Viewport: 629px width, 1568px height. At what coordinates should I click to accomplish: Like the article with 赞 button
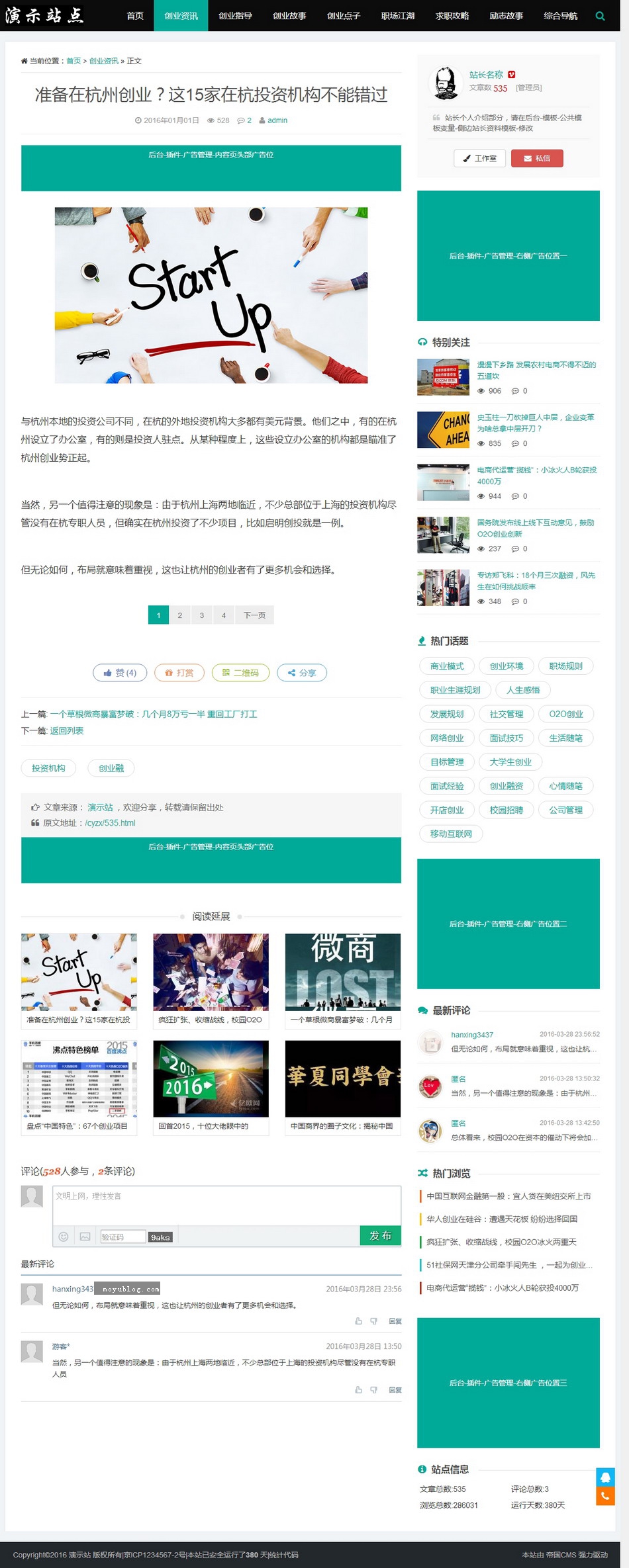[x=120, y=673]
